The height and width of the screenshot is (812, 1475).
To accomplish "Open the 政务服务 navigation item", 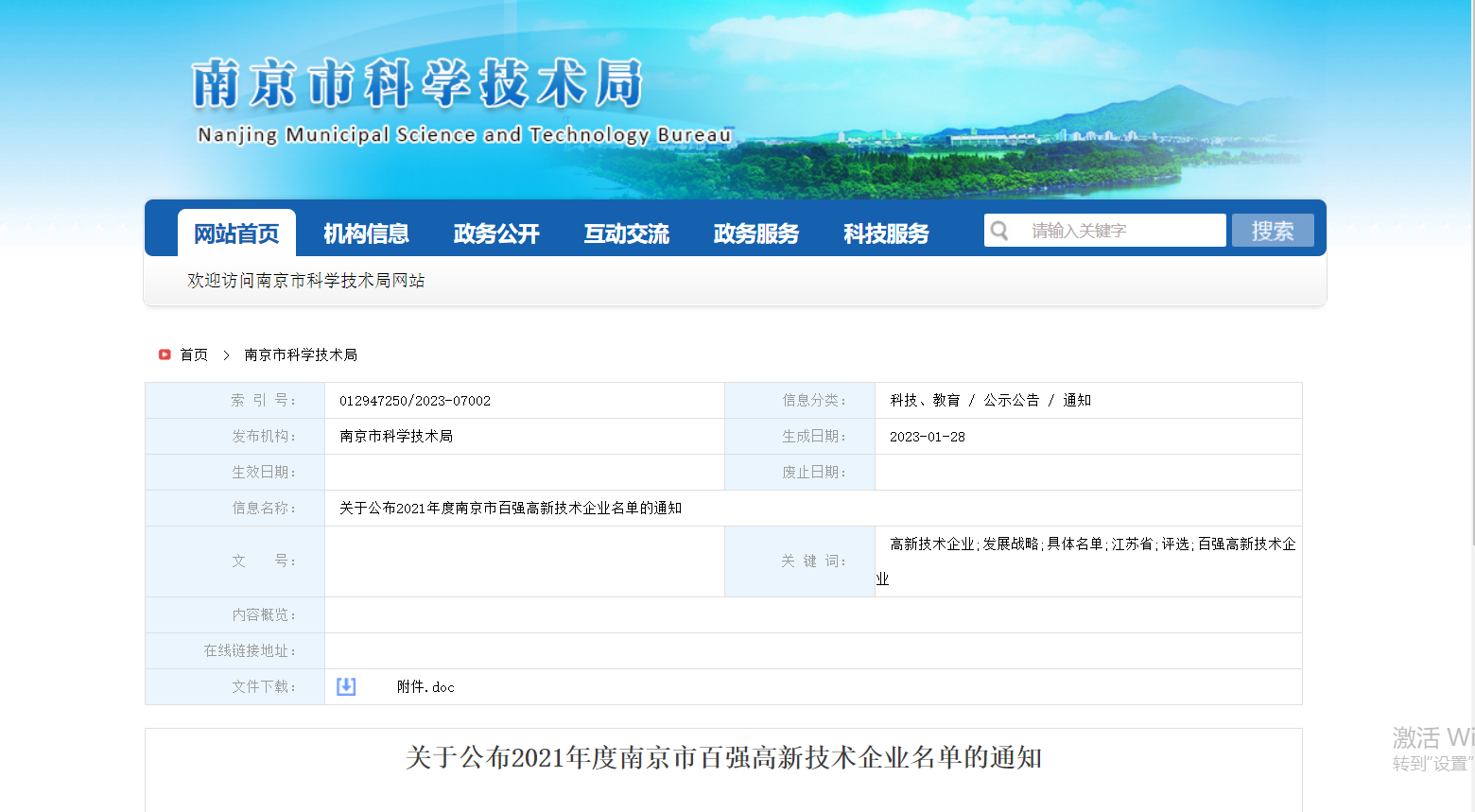I will 756,233.
